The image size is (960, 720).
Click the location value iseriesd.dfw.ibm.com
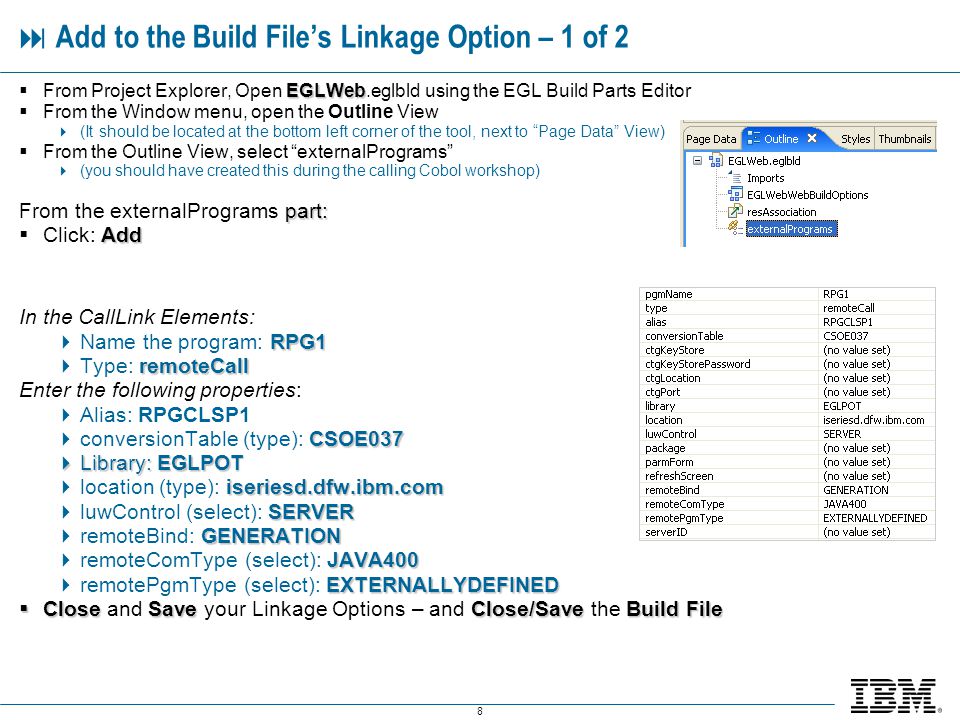[x=877, y=420]
